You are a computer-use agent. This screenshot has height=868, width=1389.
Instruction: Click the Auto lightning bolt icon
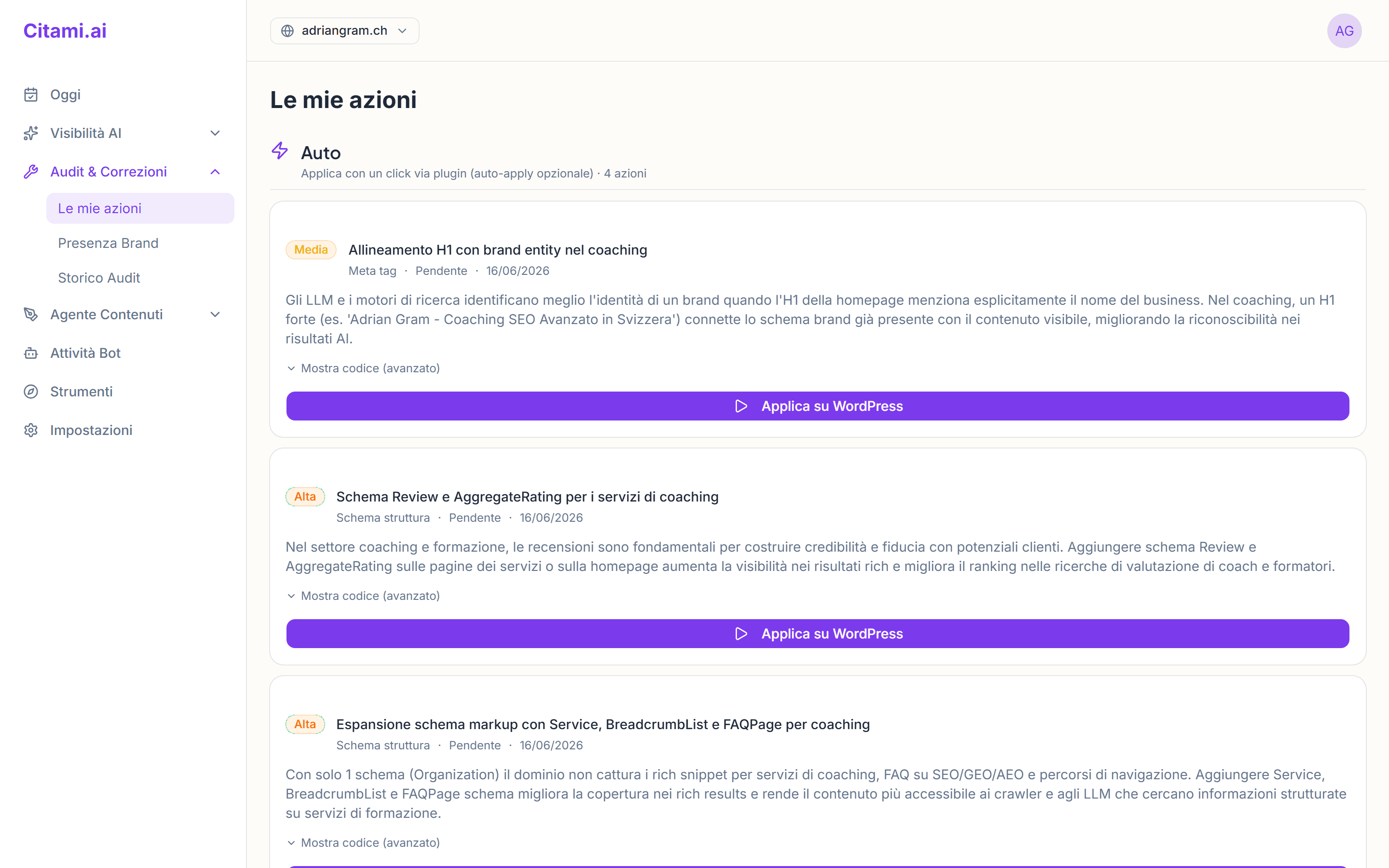280,150
